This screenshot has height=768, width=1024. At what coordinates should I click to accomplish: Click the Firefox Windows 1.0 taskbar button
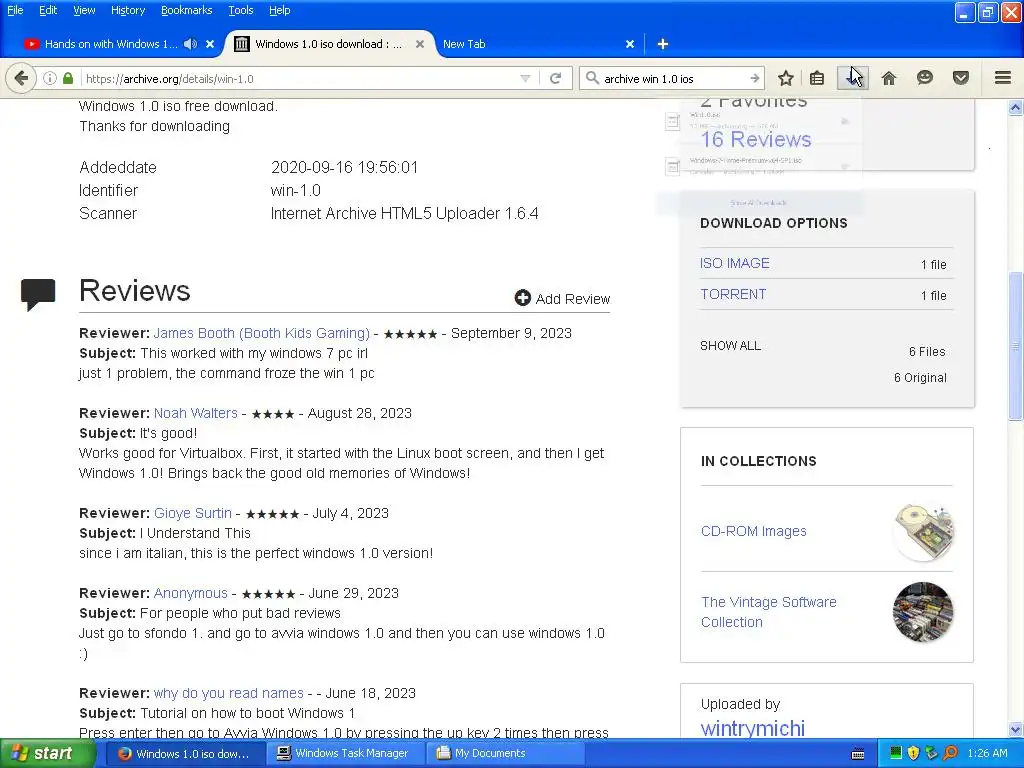coord(185,754)
